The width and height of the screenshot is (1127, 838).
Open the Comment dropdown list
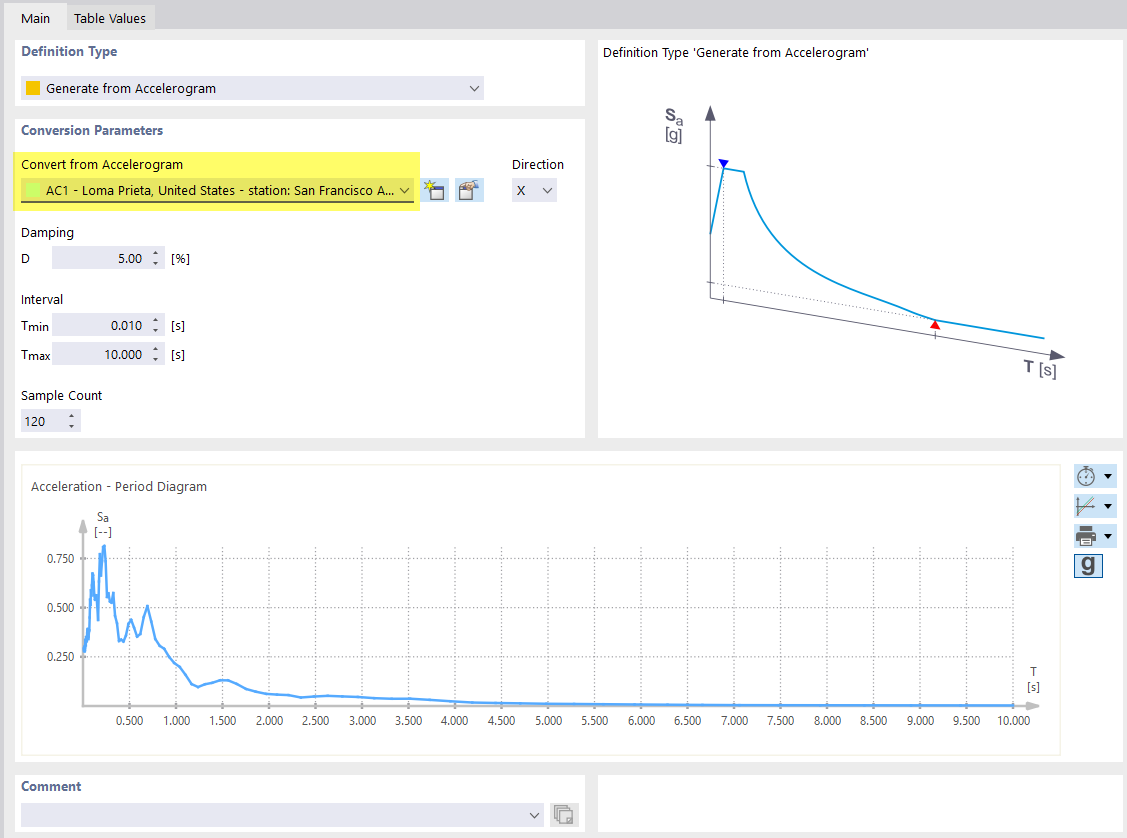(x=533, y=815)
